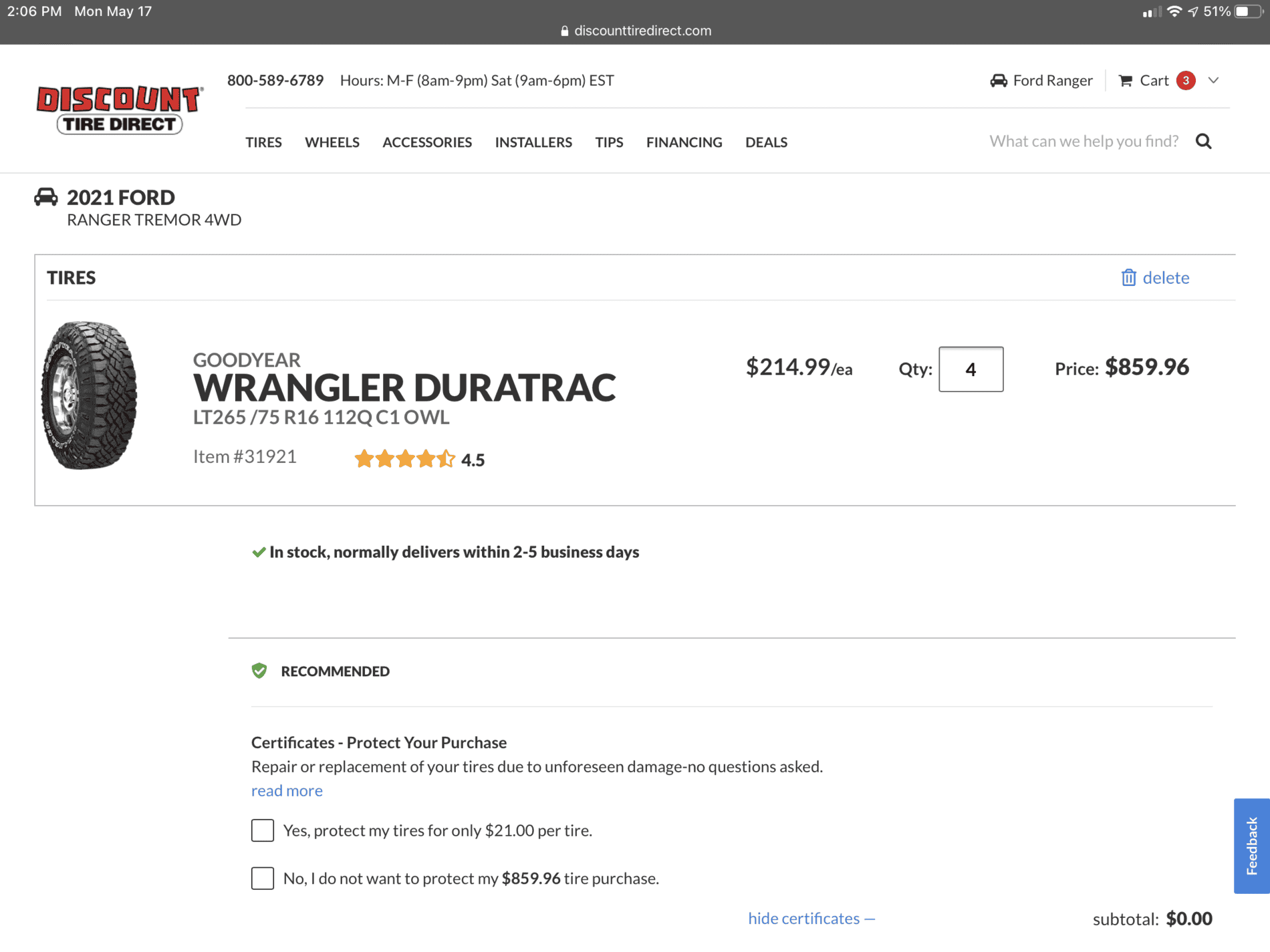Click the tire quantity input box
Image resolution: width=1270 pixels, height=952 pixels.
tap(971, 369)
